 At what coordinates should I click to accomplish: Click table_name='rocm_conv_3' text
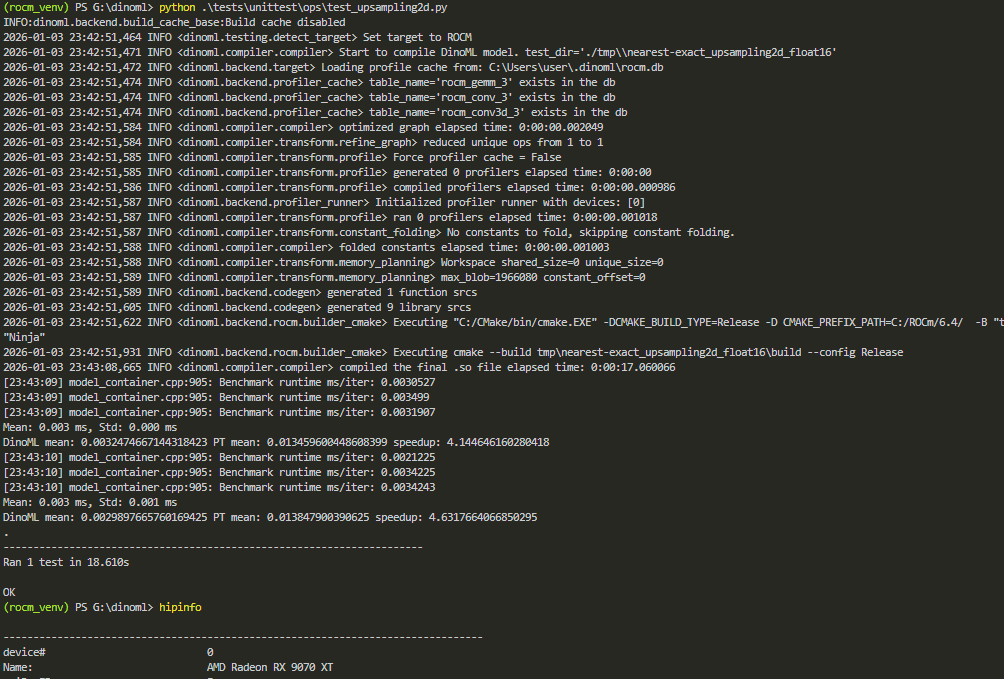tap(439, 97)
